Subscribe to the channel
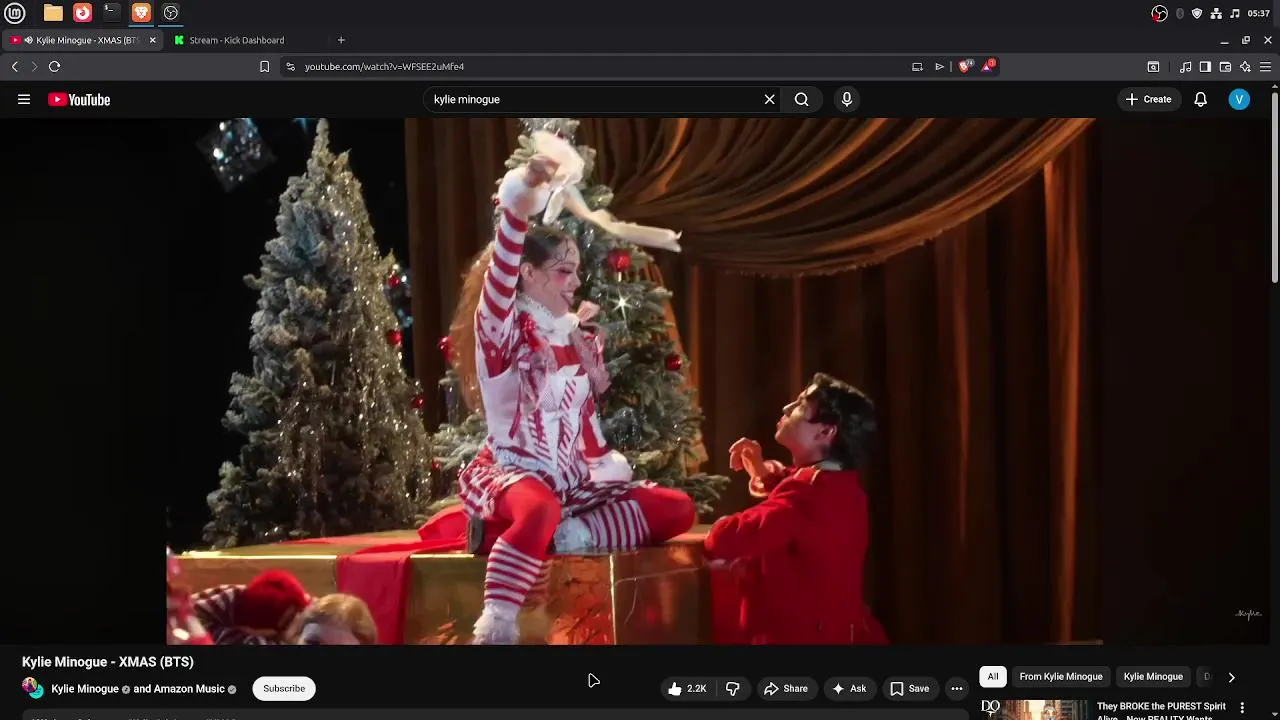Image resolution: width=1280 pixels, height=720 pixels. 284,688
